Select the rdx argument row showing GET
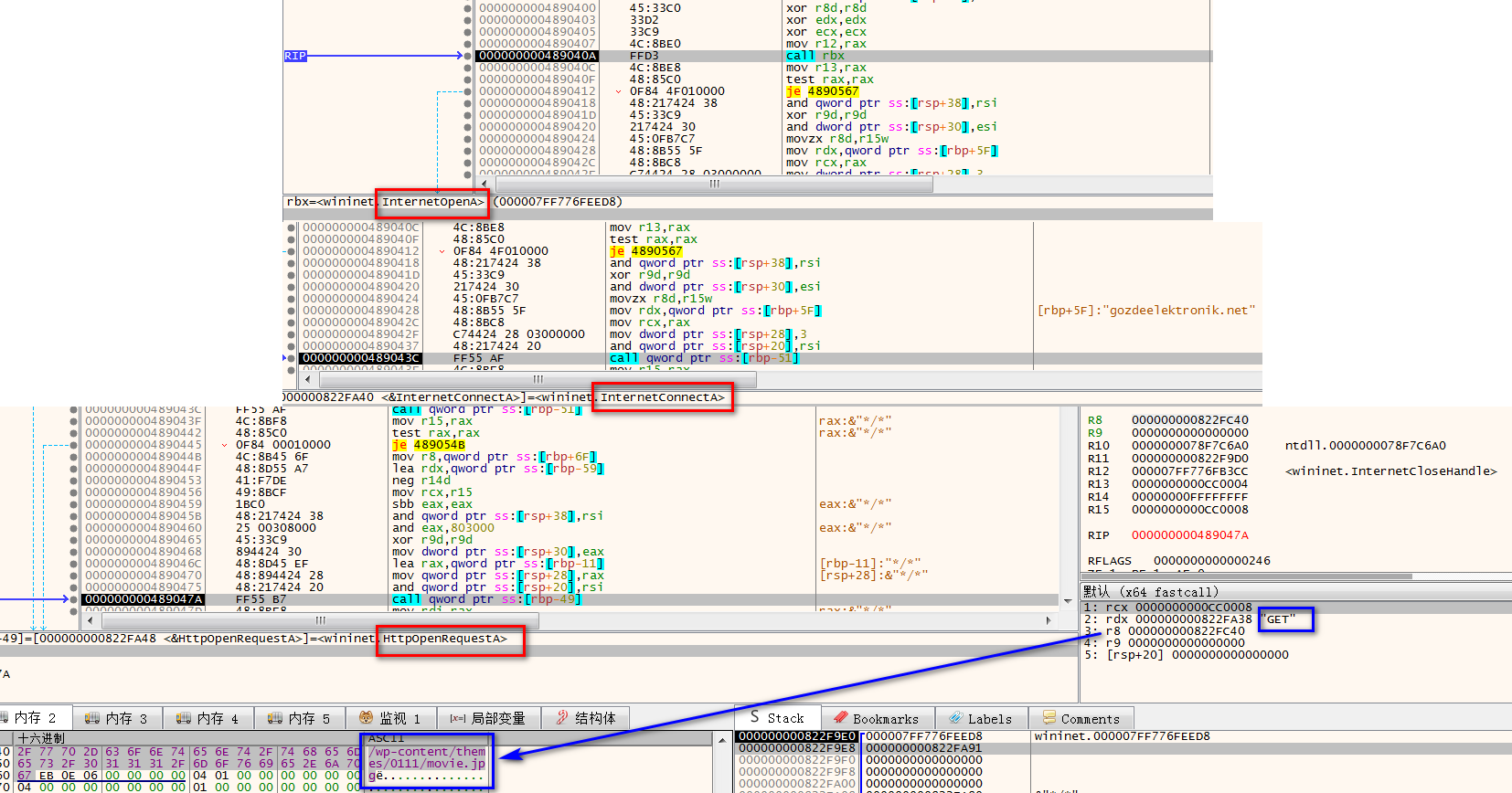Screen dimensions: 1512x793 tap(1188, 619)
